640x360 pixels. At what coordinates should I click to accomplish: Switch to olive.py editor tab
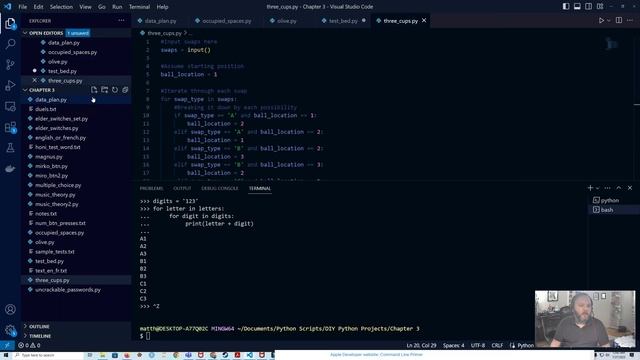[x=287, y=21]
